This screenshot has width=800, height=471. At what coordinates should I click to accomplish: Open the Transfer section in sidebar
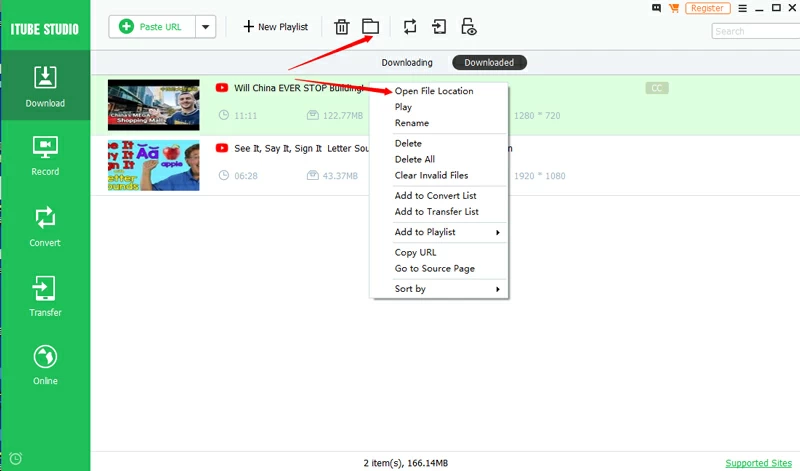45,297
